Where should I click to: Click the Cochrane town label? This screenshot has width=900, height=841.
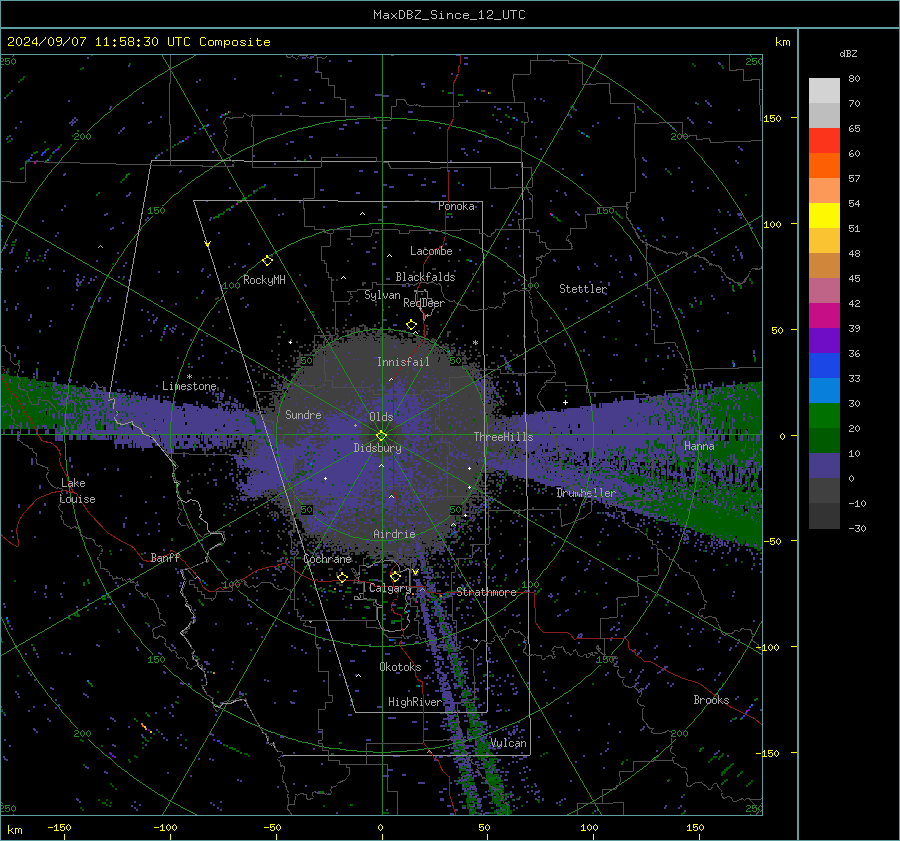[327, 559]
